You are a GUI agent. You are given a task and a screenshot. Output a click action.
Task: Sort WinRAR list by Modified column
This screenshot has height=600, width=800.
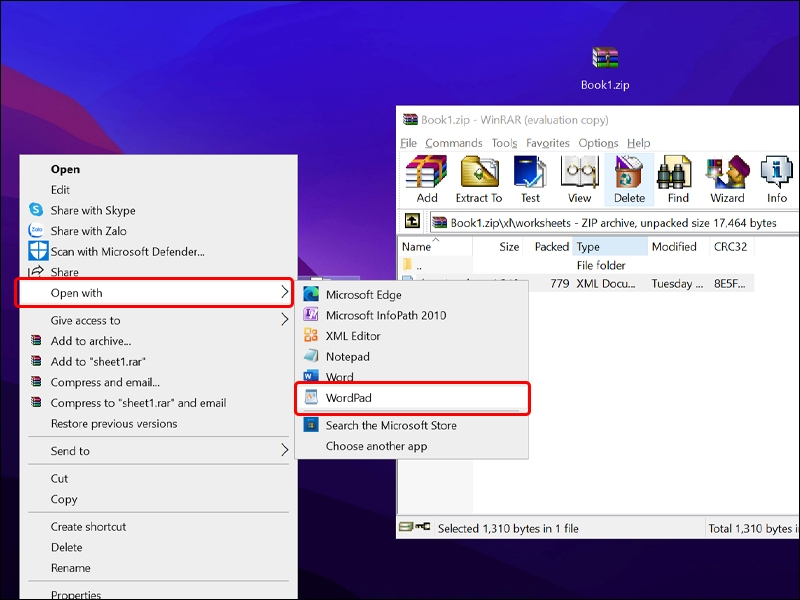coord(678,246)
